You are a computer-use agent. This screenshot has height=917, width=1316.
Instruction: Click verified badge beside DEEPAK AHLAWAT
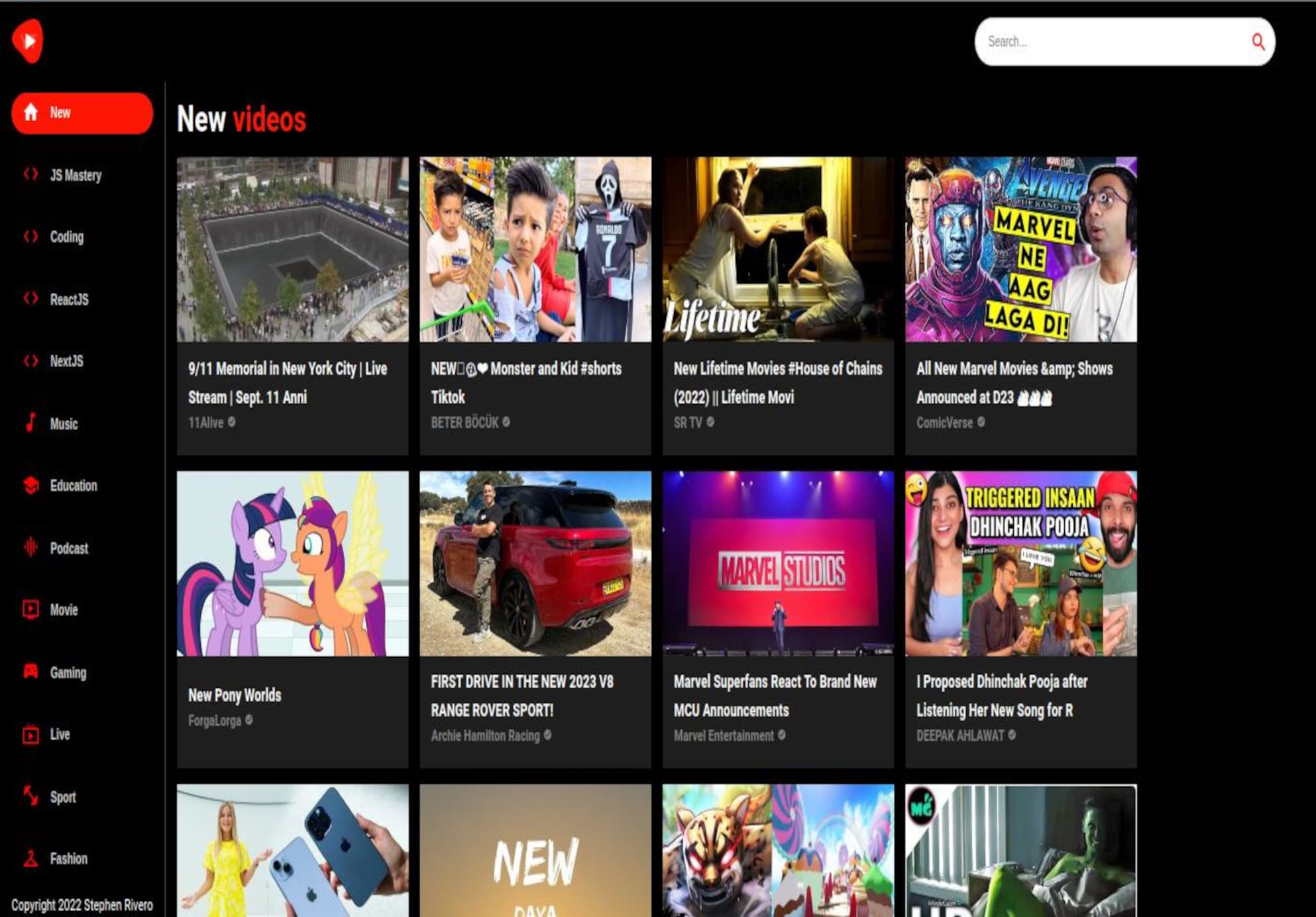[x=1012, y=735]
